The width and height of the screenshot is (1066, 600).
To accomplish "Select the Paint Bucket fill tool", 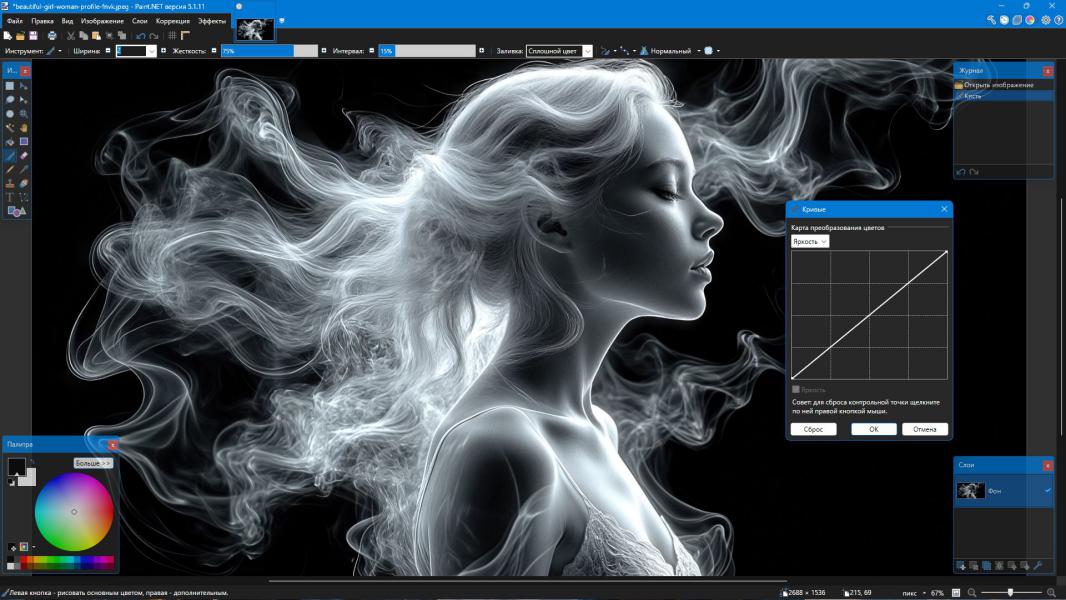I will (x=10, y=142).
